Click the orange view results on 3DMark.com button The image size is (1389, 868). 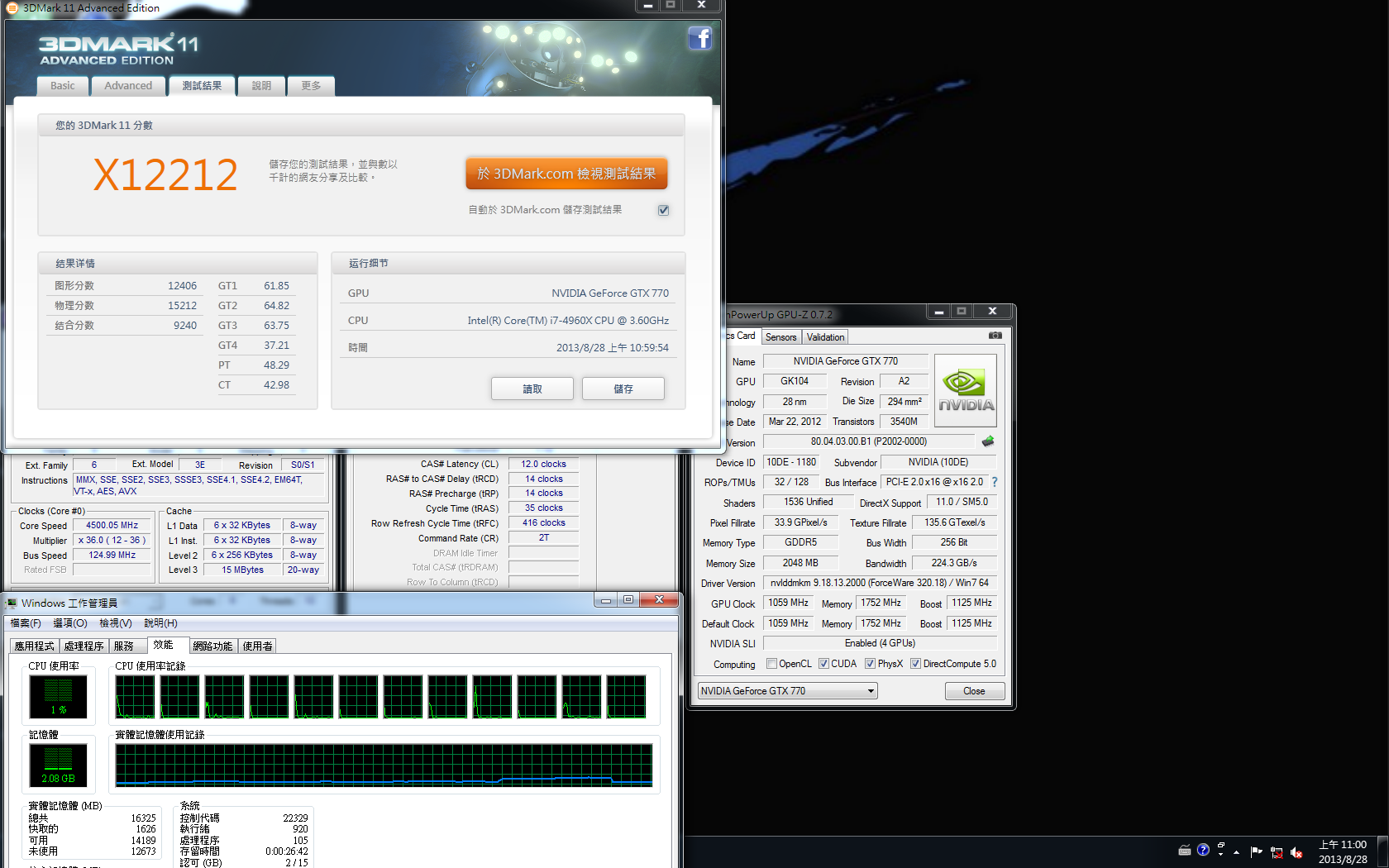click(566, 174)
